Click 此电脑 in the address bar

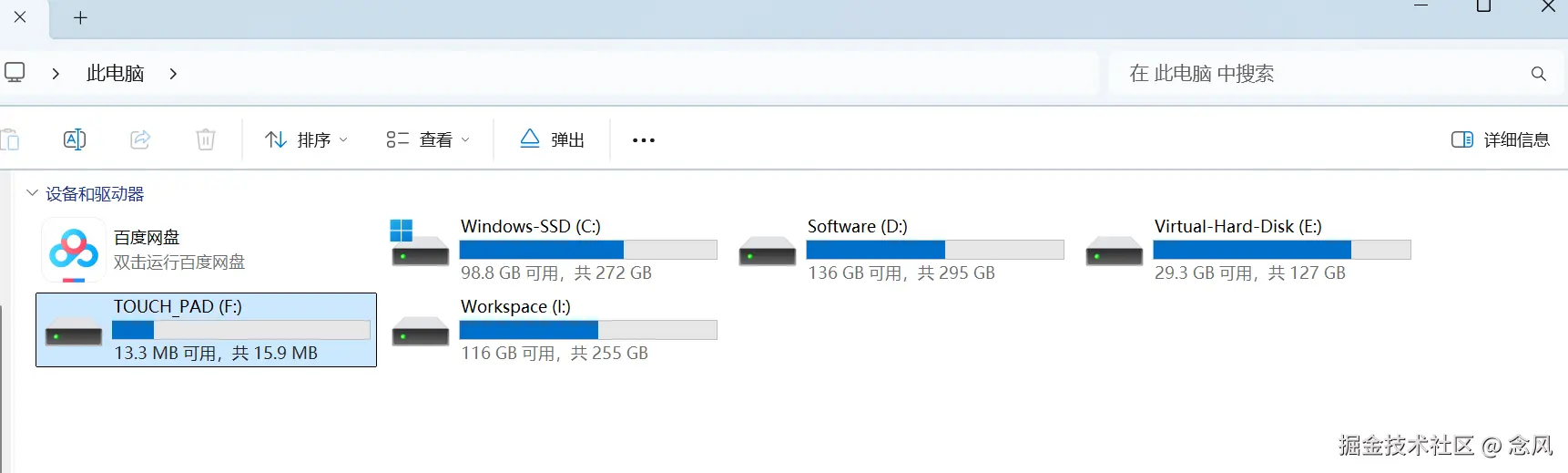(x=115, y=74)
